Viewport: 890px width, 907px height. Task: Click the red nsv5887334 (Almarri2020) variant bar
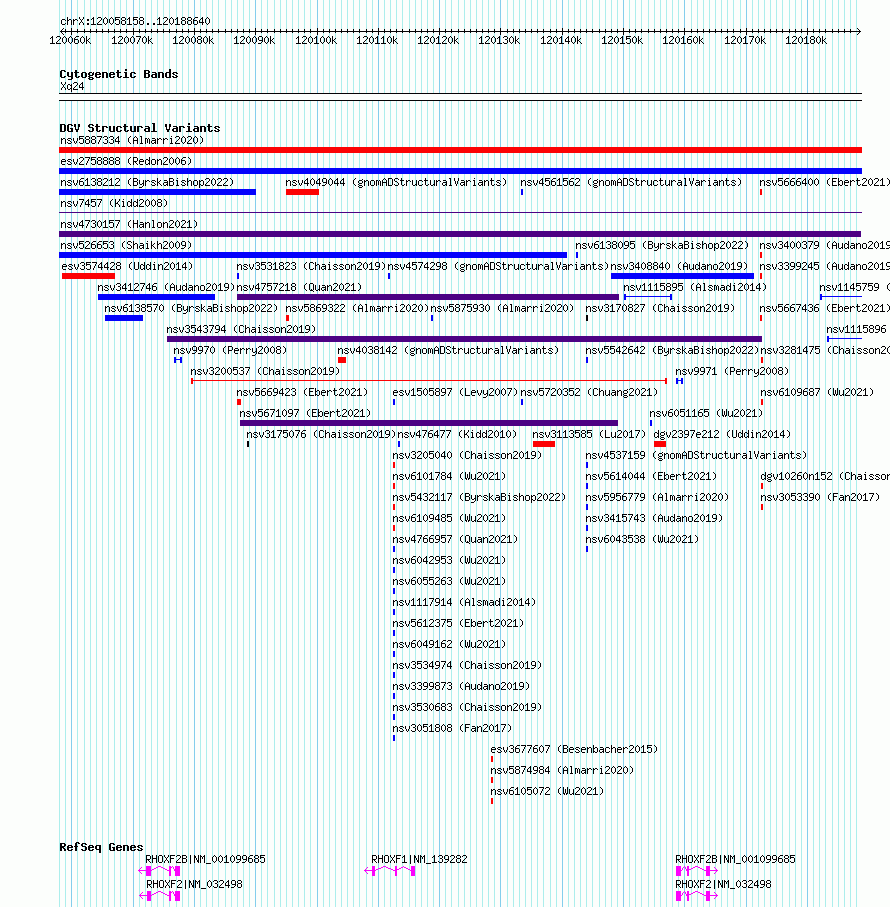(460, 150)
